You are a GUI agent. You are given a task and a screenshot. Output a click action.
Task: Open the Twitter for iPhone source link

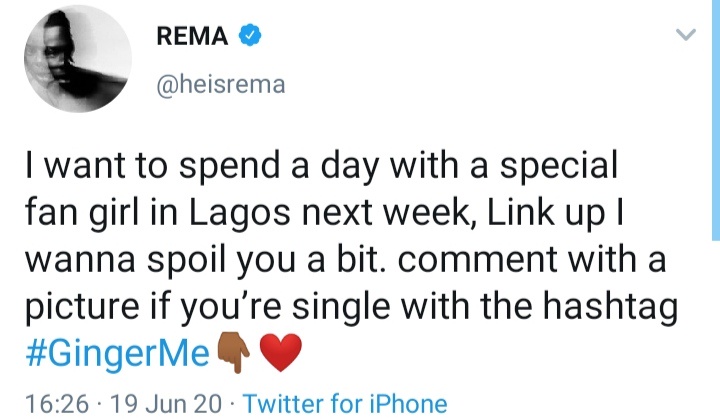(x=344, y=403)
